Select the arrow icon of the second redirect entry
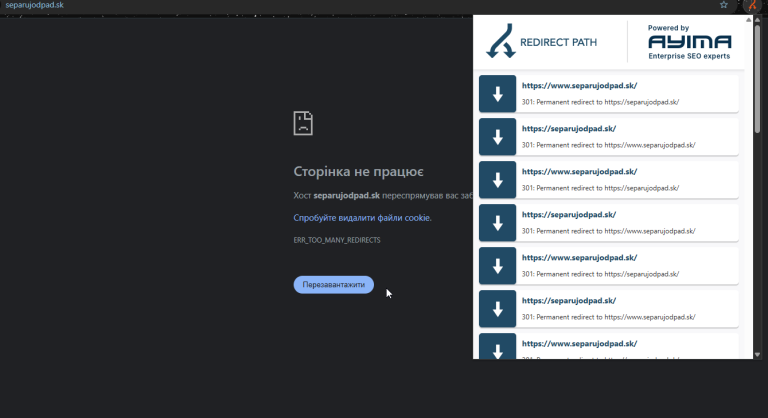768x418 pixels. (497, 137)
